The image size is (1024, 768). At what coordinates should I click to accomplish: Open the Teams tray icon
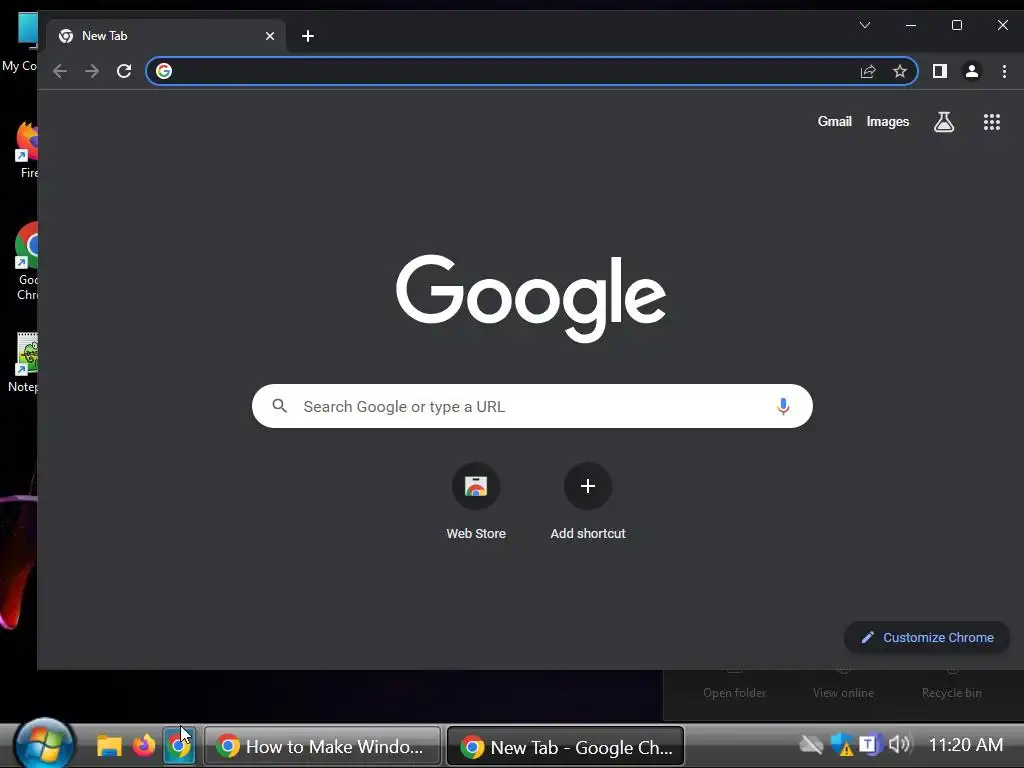click(x=869, y=744)
